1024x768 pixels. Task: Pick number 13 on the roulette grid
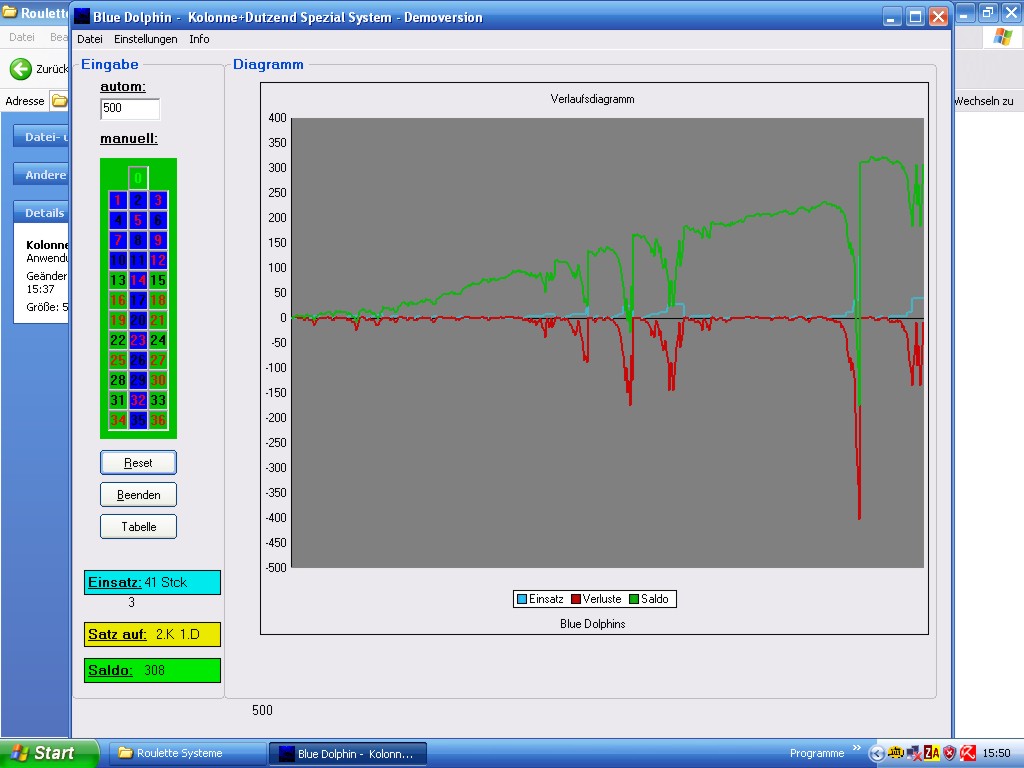pos(118,280)
